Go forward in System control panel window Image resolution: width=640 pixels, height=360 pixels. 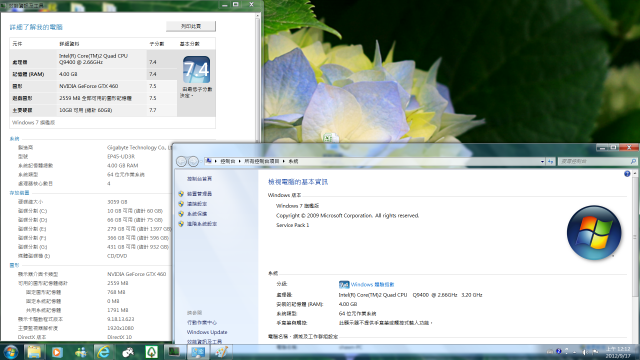tap(193, 162)
